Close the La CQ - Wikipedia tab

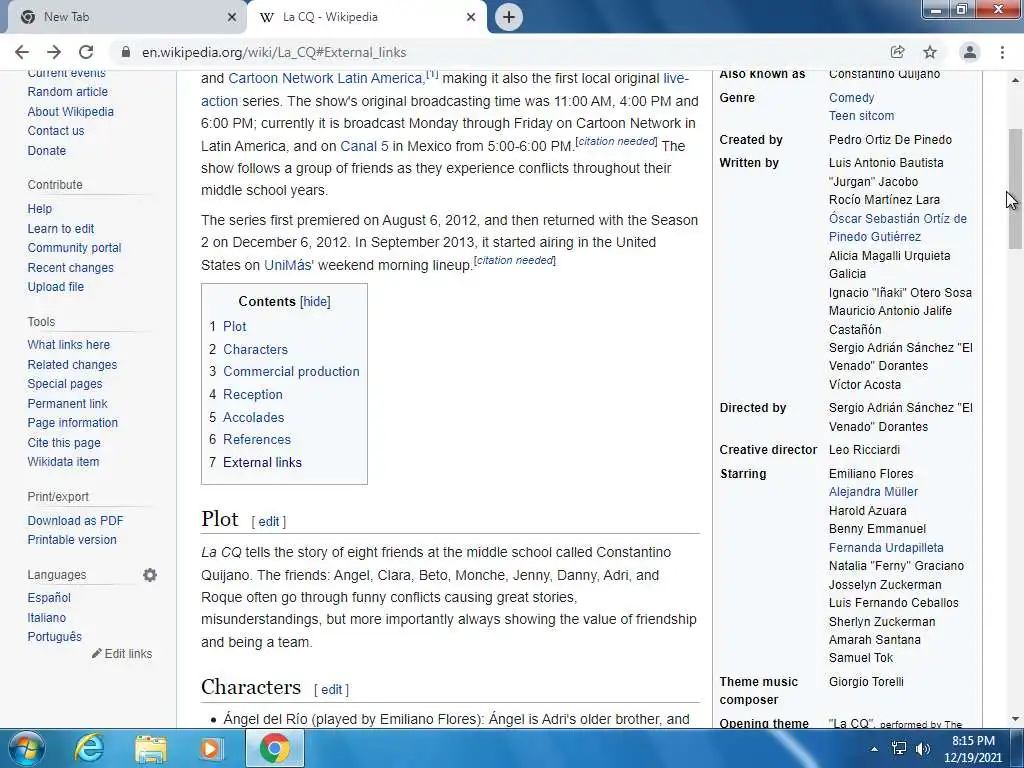click(x=471, y=17)
